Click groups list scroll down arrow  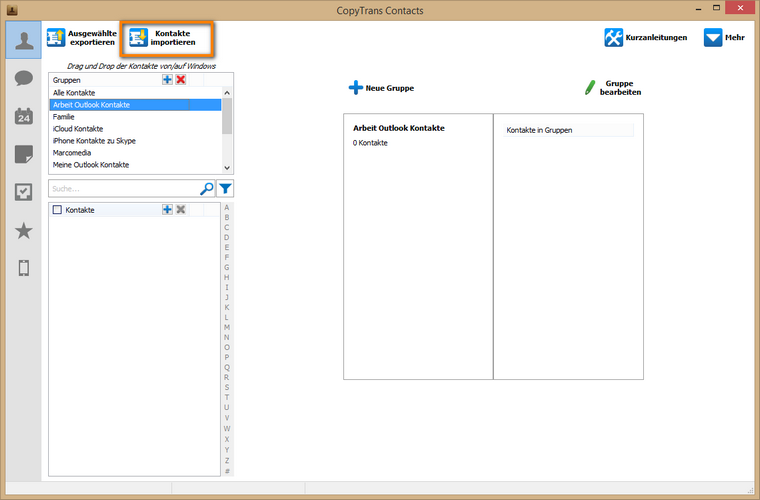[x=227, y=168]
